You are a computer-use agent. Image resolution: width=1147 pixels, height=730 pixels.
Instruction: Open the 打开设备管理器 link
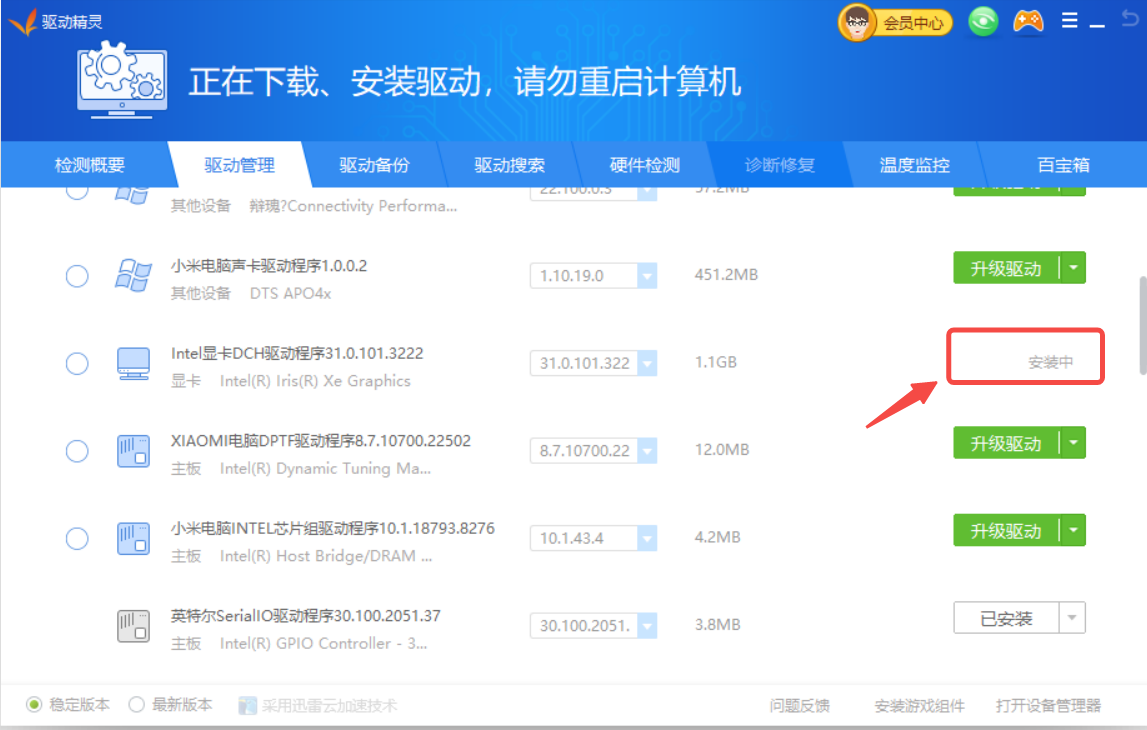point(1048,706)
